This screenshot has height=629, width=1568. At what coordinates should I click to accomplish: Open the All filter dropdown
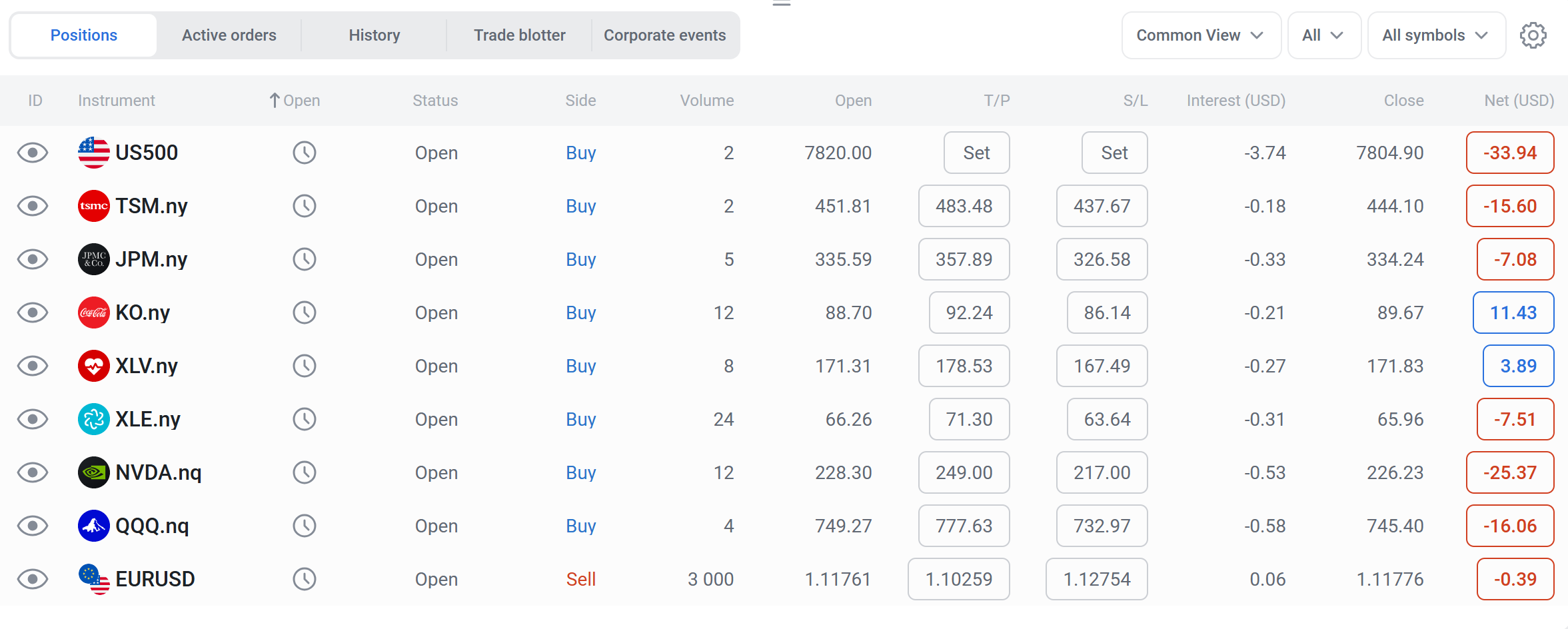click(x=1324, y=35)
